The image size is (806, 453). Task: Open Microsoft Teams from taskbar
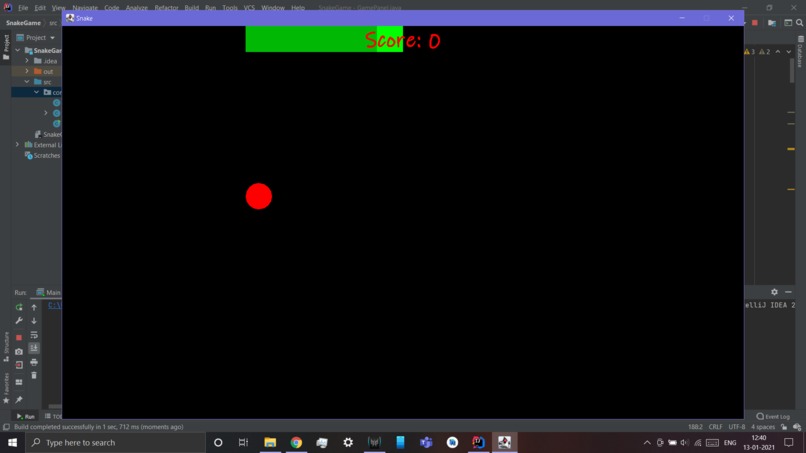coord(426,442)
